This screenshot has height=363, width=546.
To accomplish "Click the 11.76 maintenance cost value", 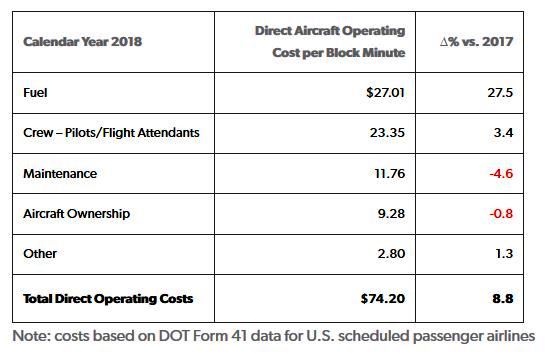I will pyautogui.click(x=390, y=173).
